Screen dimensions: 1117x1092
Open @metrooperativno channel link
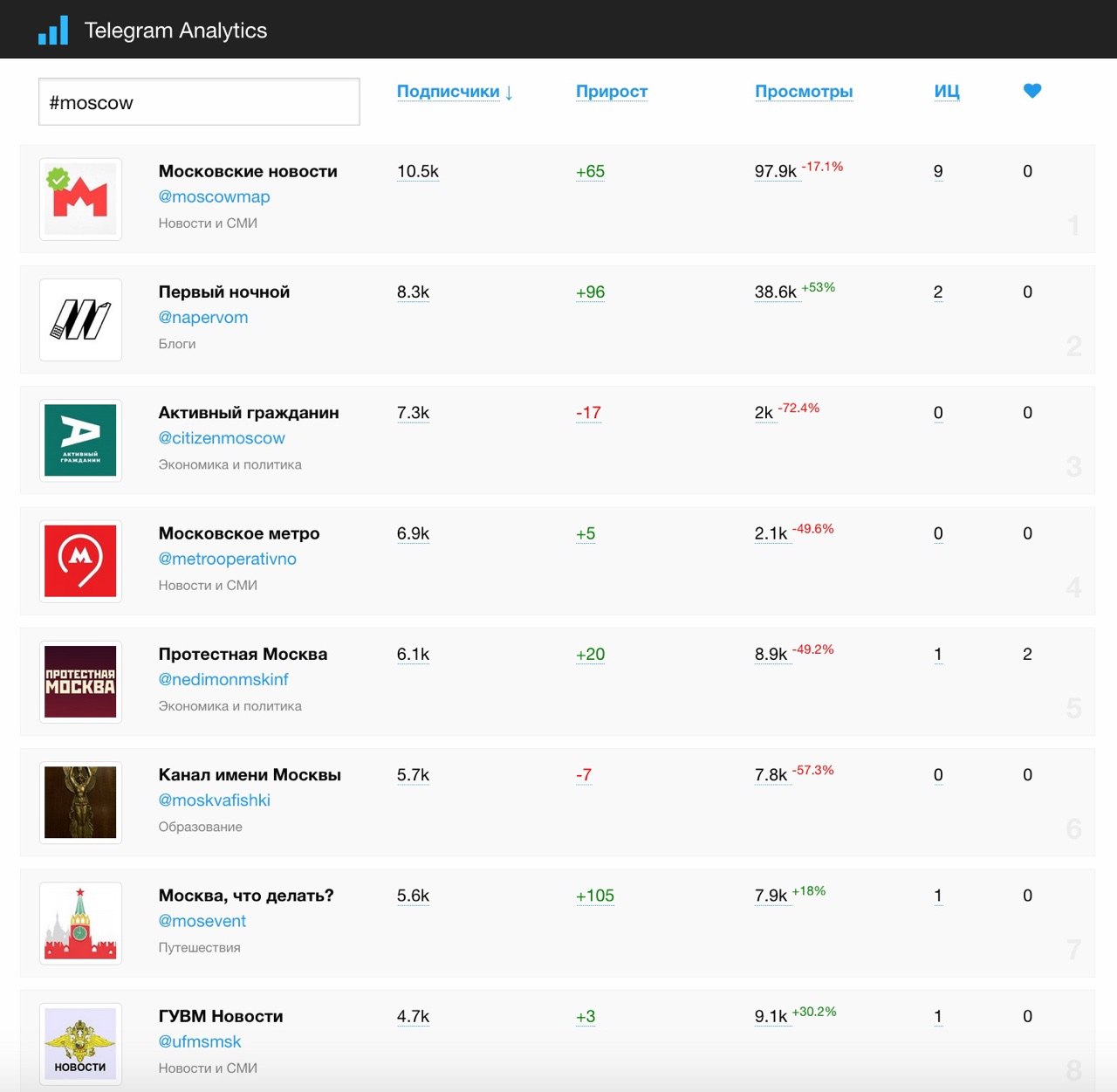(227, 559)
